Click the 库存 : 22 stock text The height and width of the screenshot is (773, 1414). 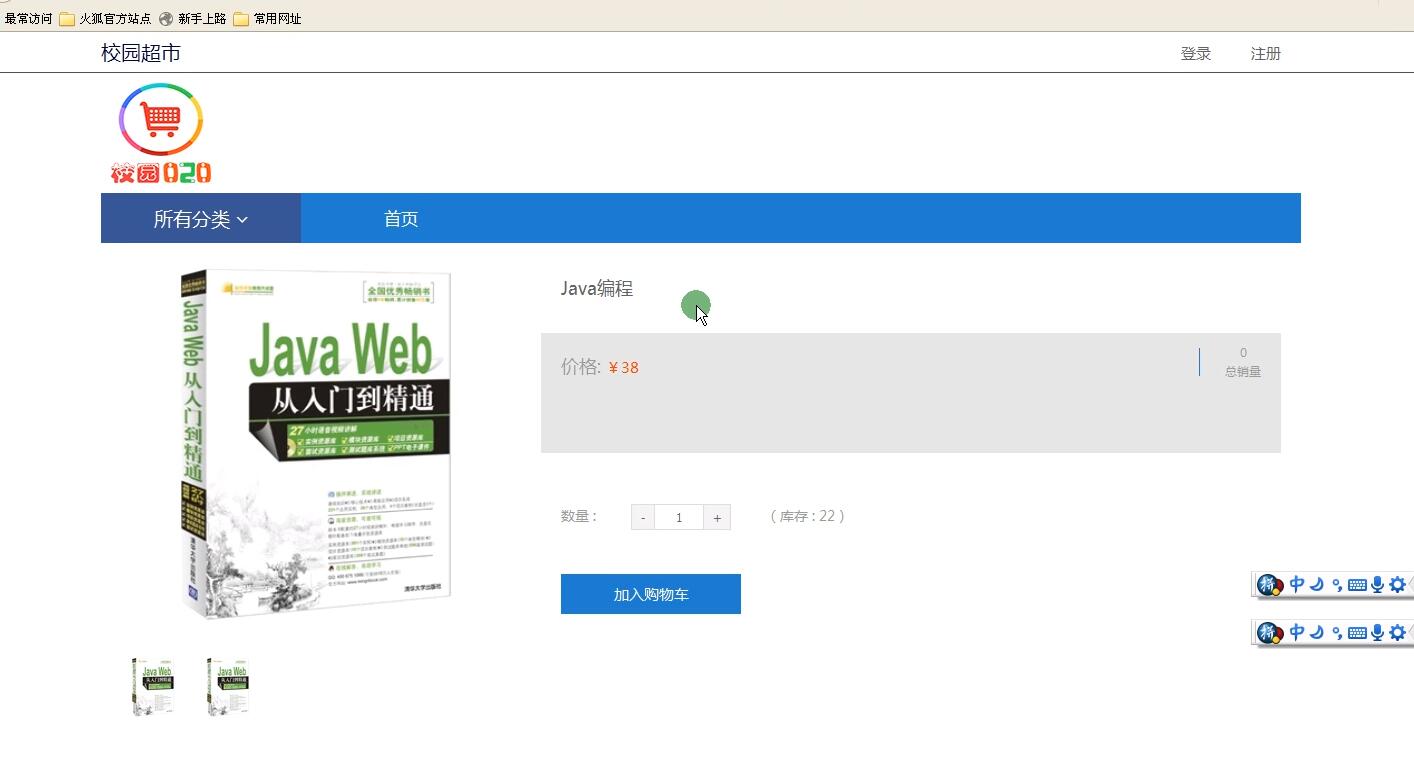808,516
